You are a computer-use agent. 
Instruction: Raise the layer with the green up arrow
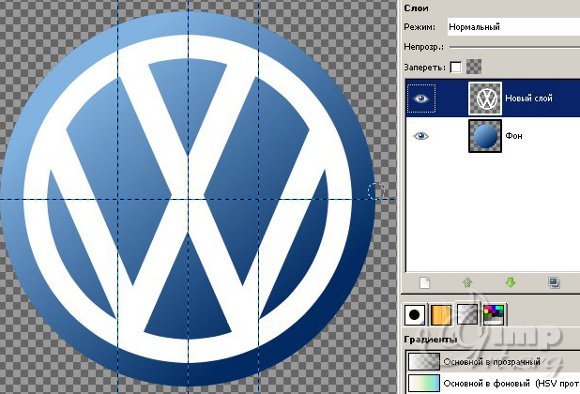pos(468,283)
